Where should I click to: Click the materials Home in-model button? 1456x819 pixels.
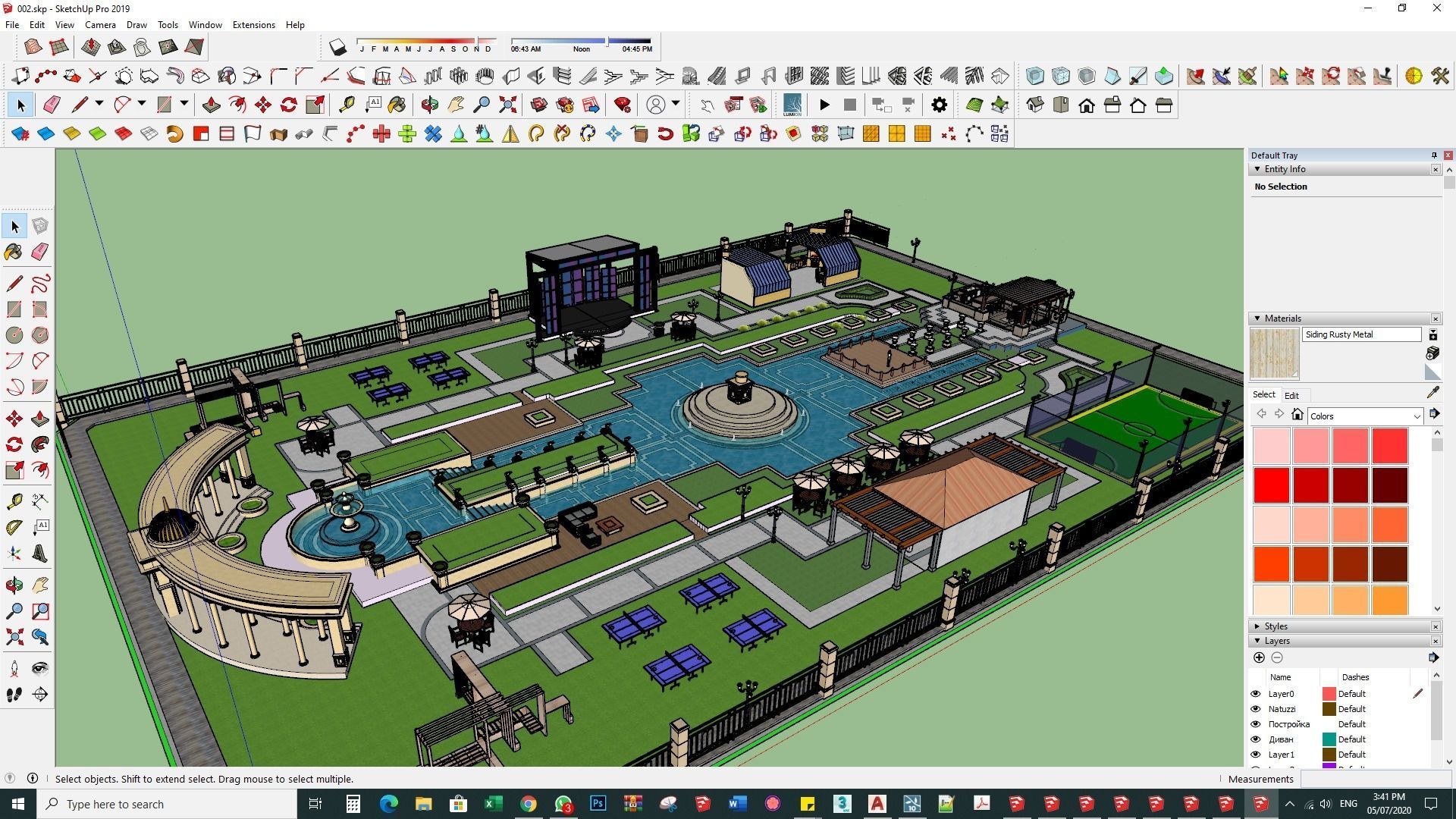coord(1298,414)
